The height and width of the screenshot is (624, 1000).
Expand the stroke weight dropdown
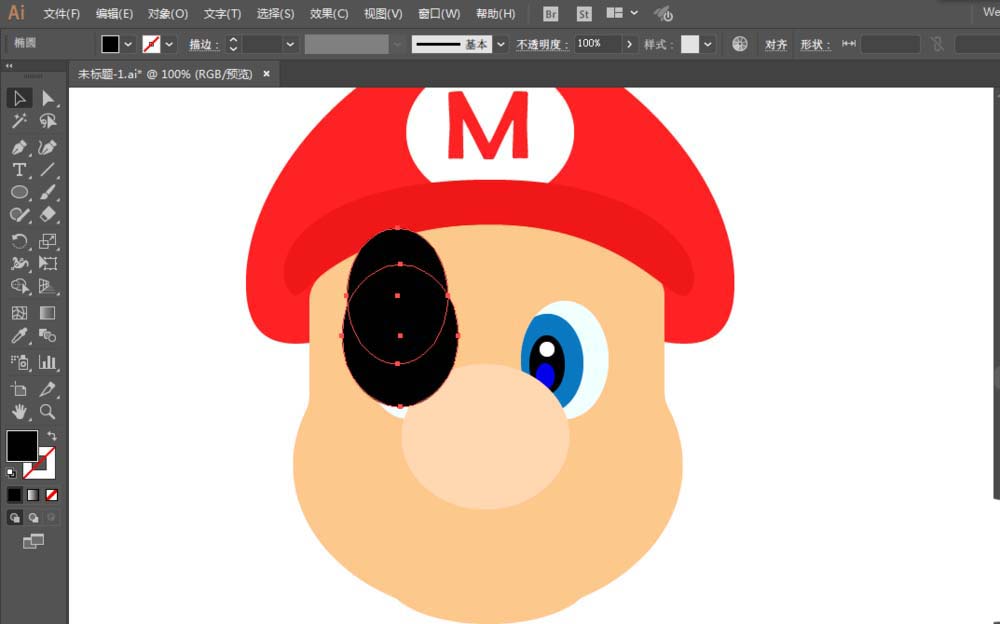click(290, 44)
